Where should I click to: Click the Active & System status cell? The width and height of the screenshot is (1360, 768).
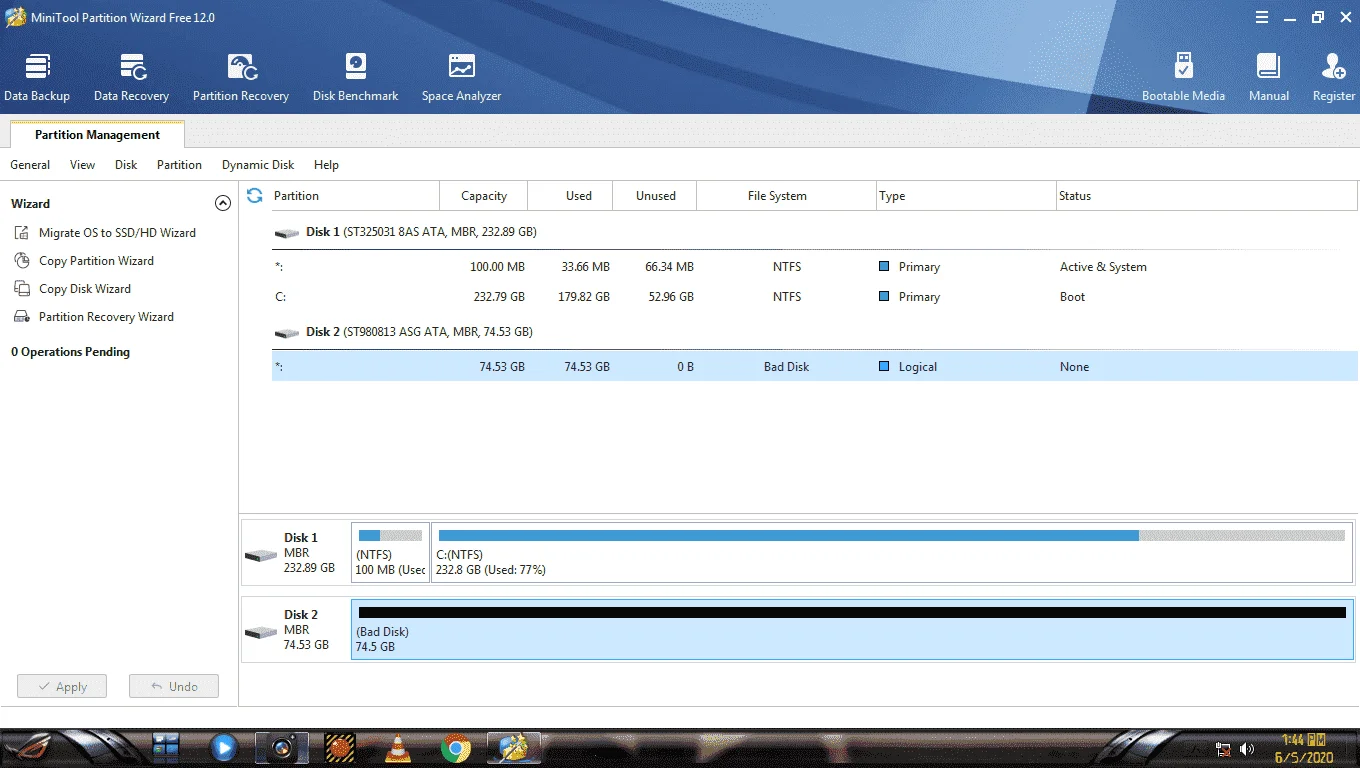(x=1103, y=267)
